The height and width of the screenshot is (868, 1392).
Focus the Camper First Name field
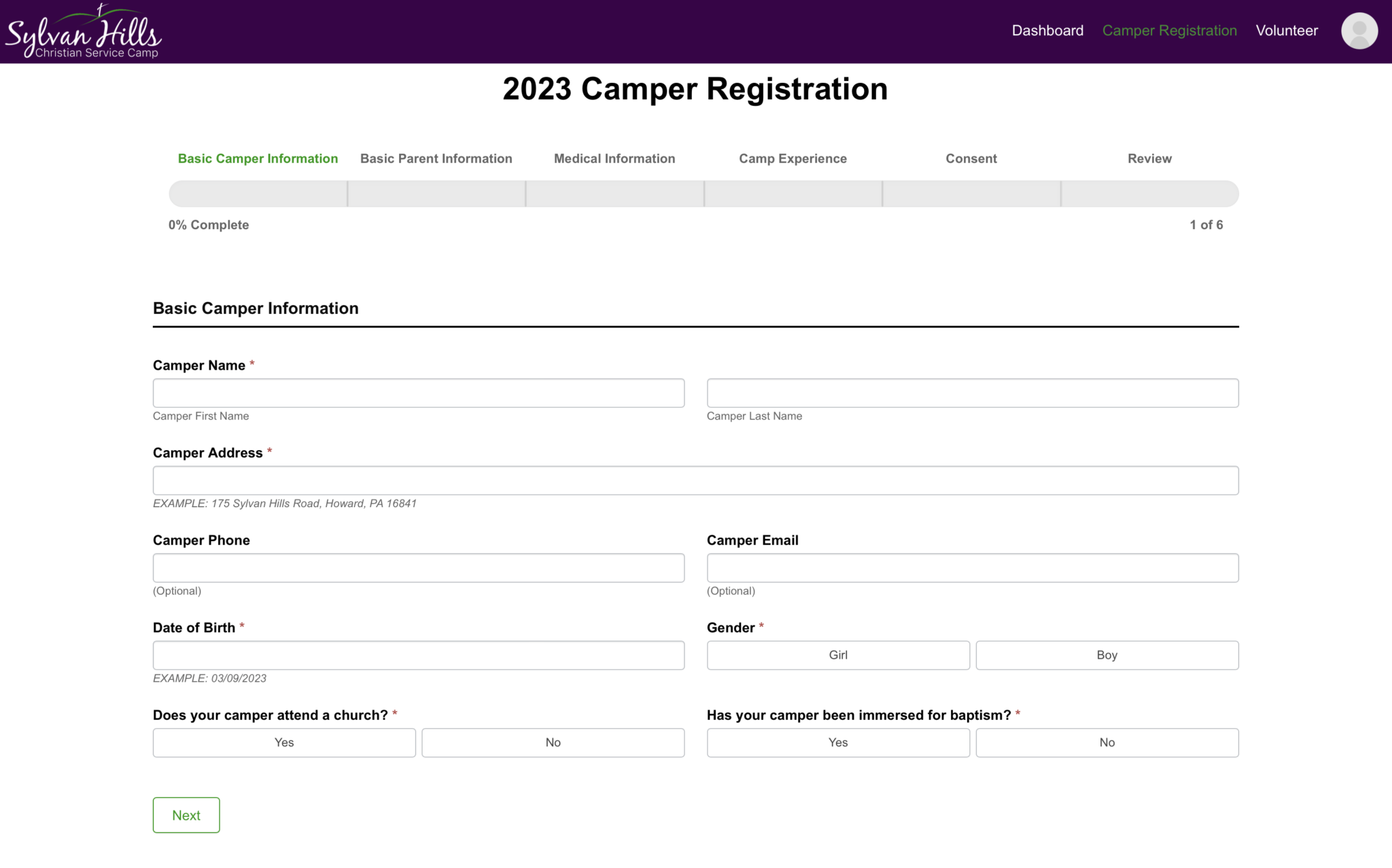[x=418, y=393]
